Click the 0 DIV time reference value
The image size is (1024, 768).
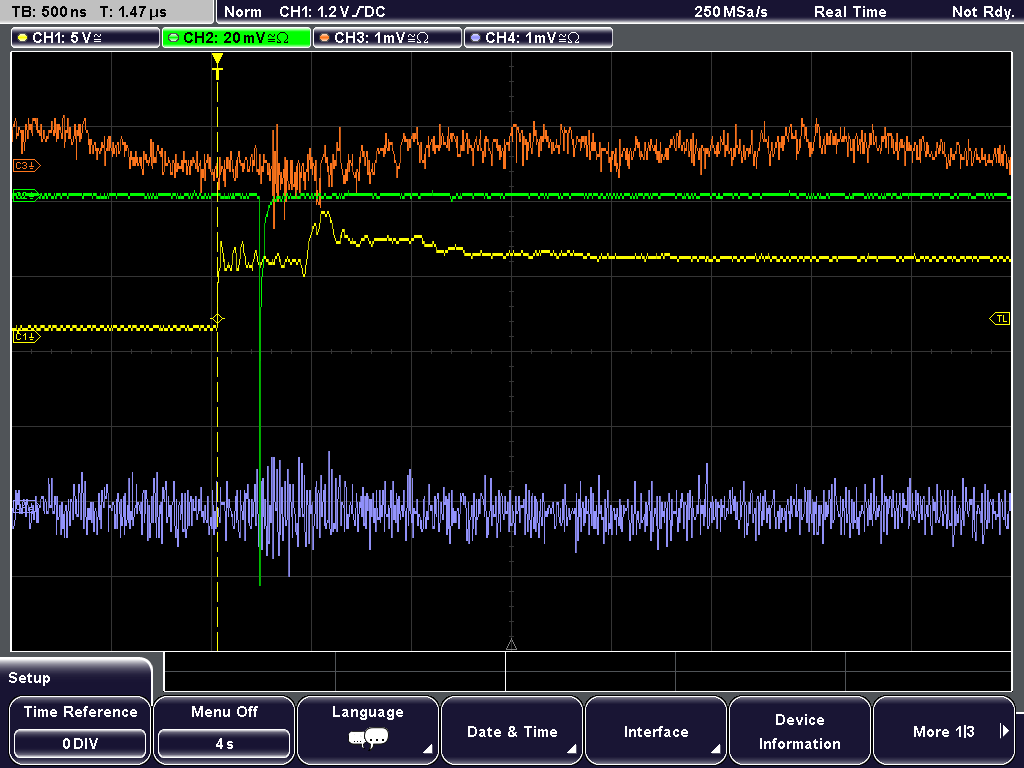pyautogui.click(x=80, y=744)
